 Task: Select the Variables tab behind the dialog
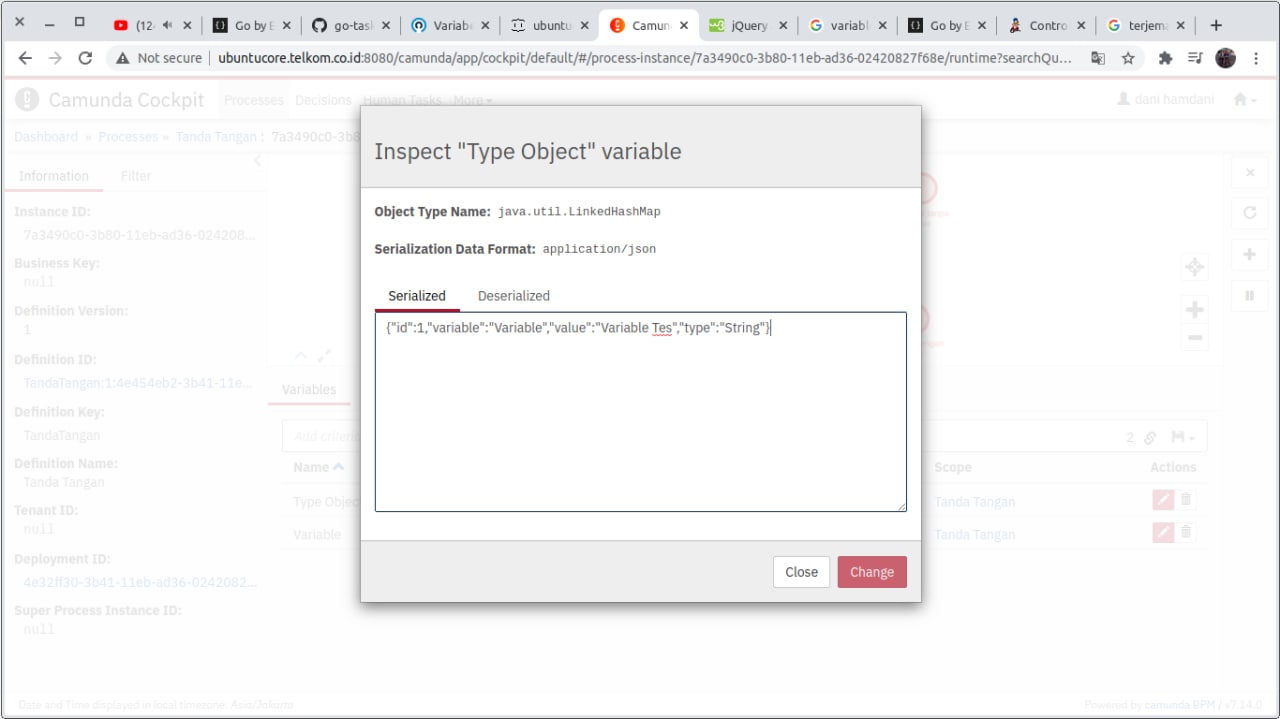pos(309,389)
